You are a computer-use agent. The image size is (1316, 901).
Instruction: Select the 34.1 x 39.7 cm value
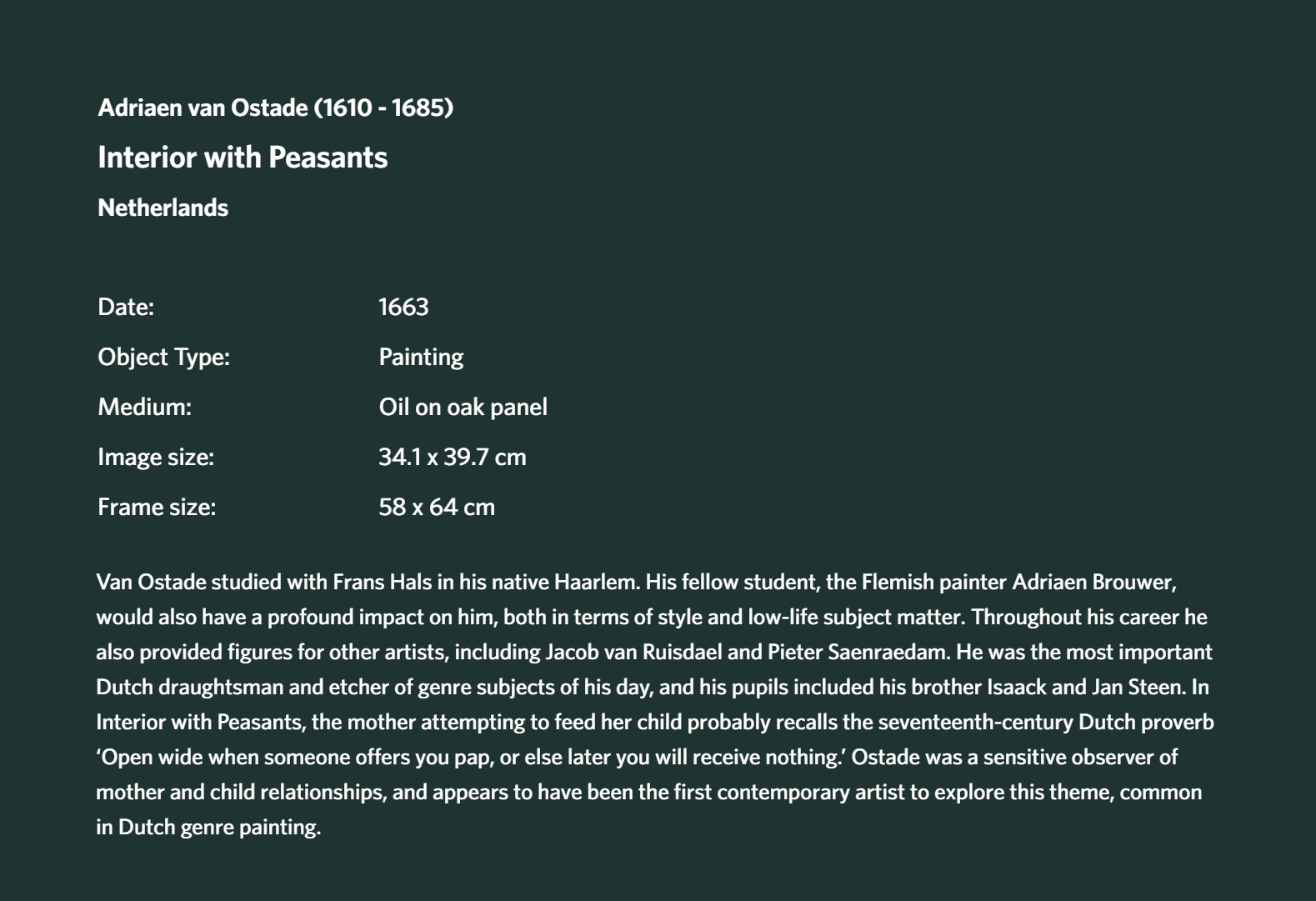click(x=453, y=457)
